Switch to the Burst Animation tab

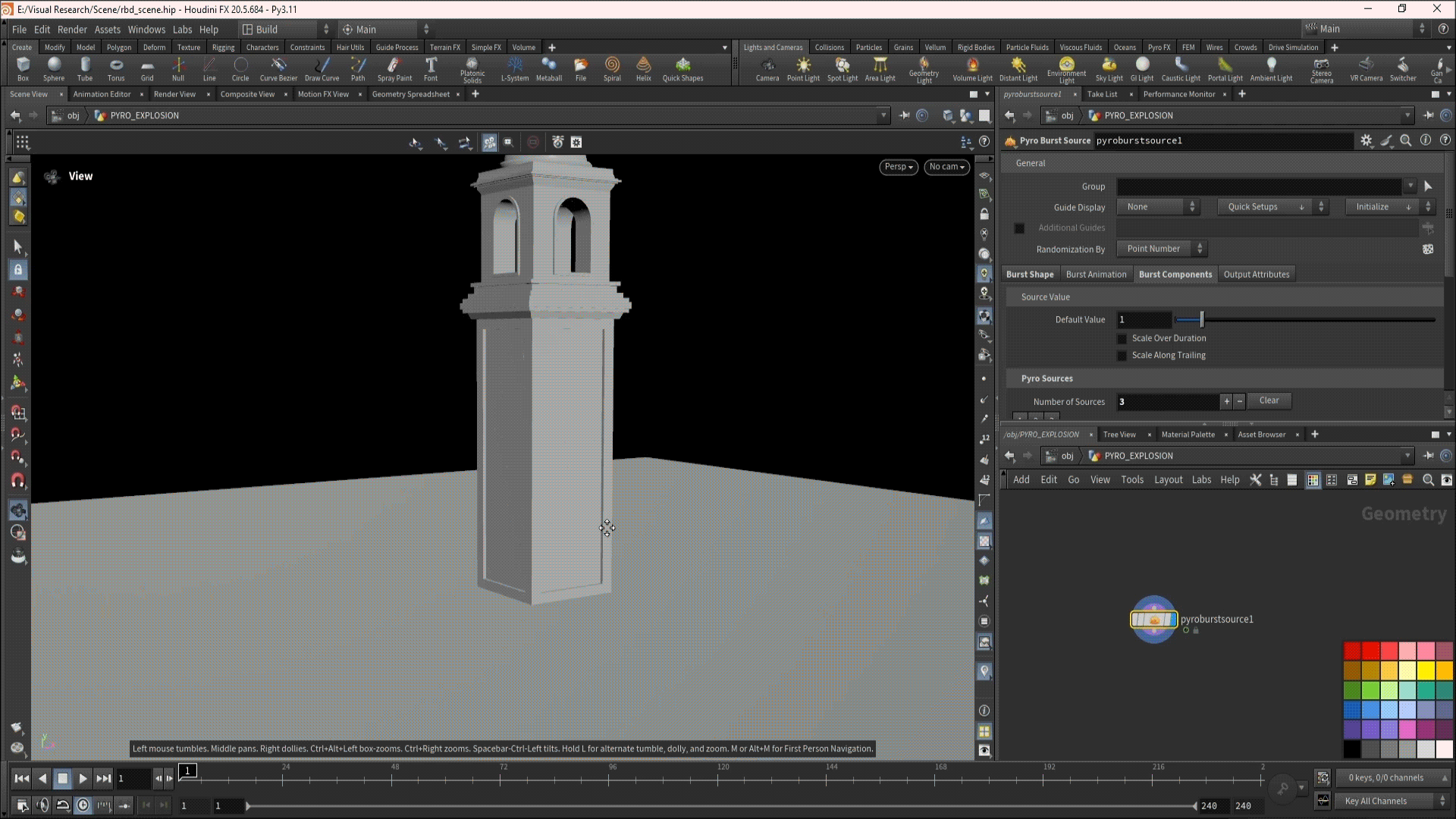[x=1096, y=275]
